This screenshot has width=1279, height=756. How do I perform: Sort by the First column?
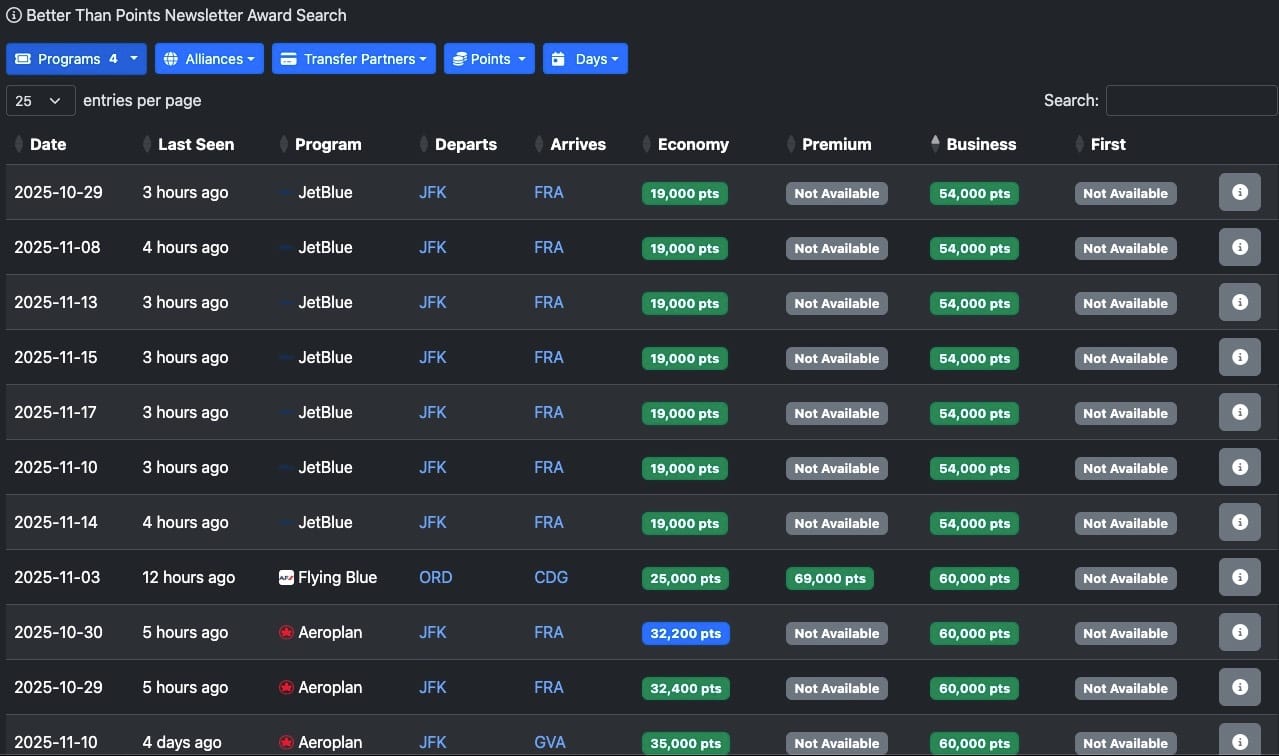click(x=1107, y=144)
